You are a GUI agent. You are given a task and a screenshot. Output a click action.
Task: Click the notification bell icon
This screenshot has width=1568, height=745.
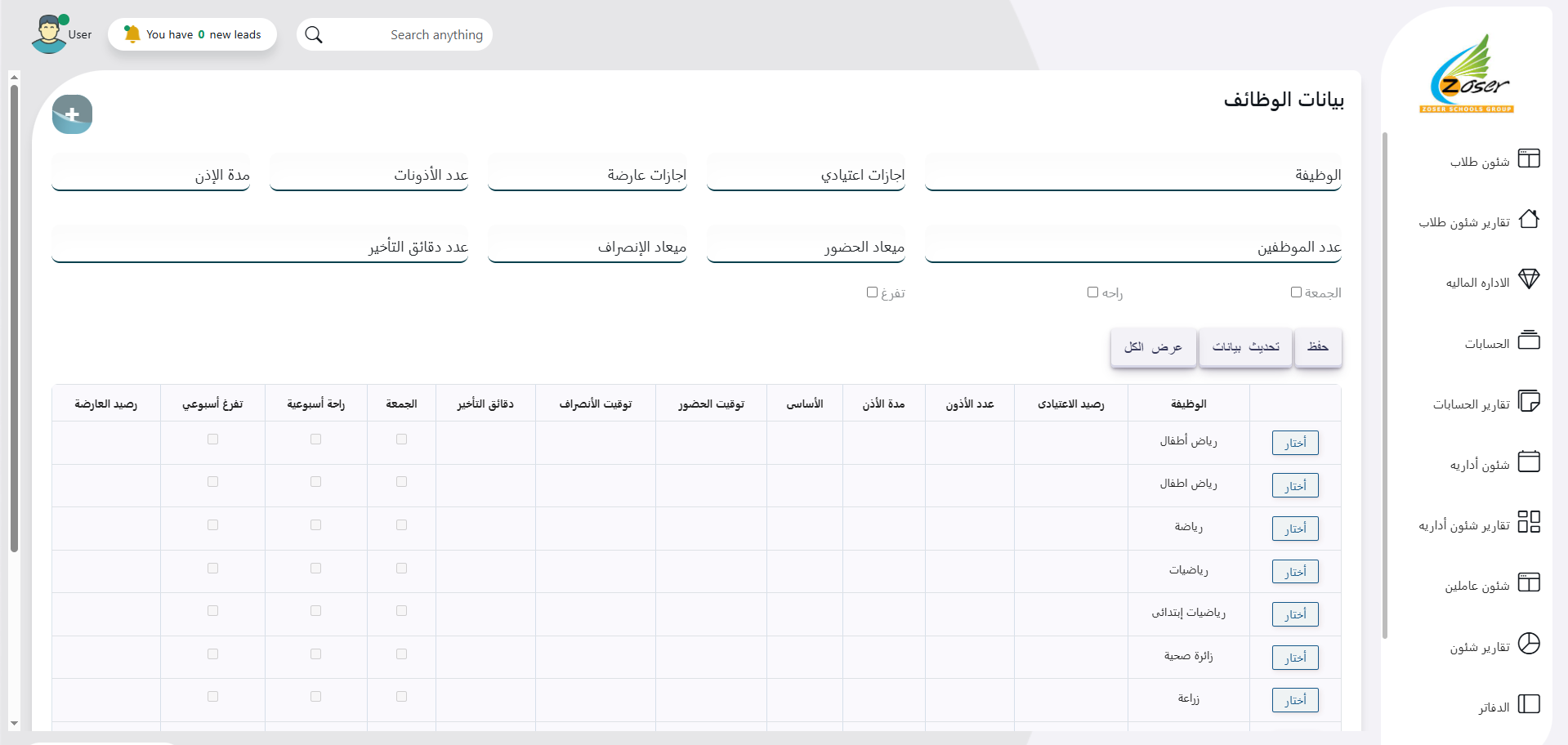[x=132, y=34]
